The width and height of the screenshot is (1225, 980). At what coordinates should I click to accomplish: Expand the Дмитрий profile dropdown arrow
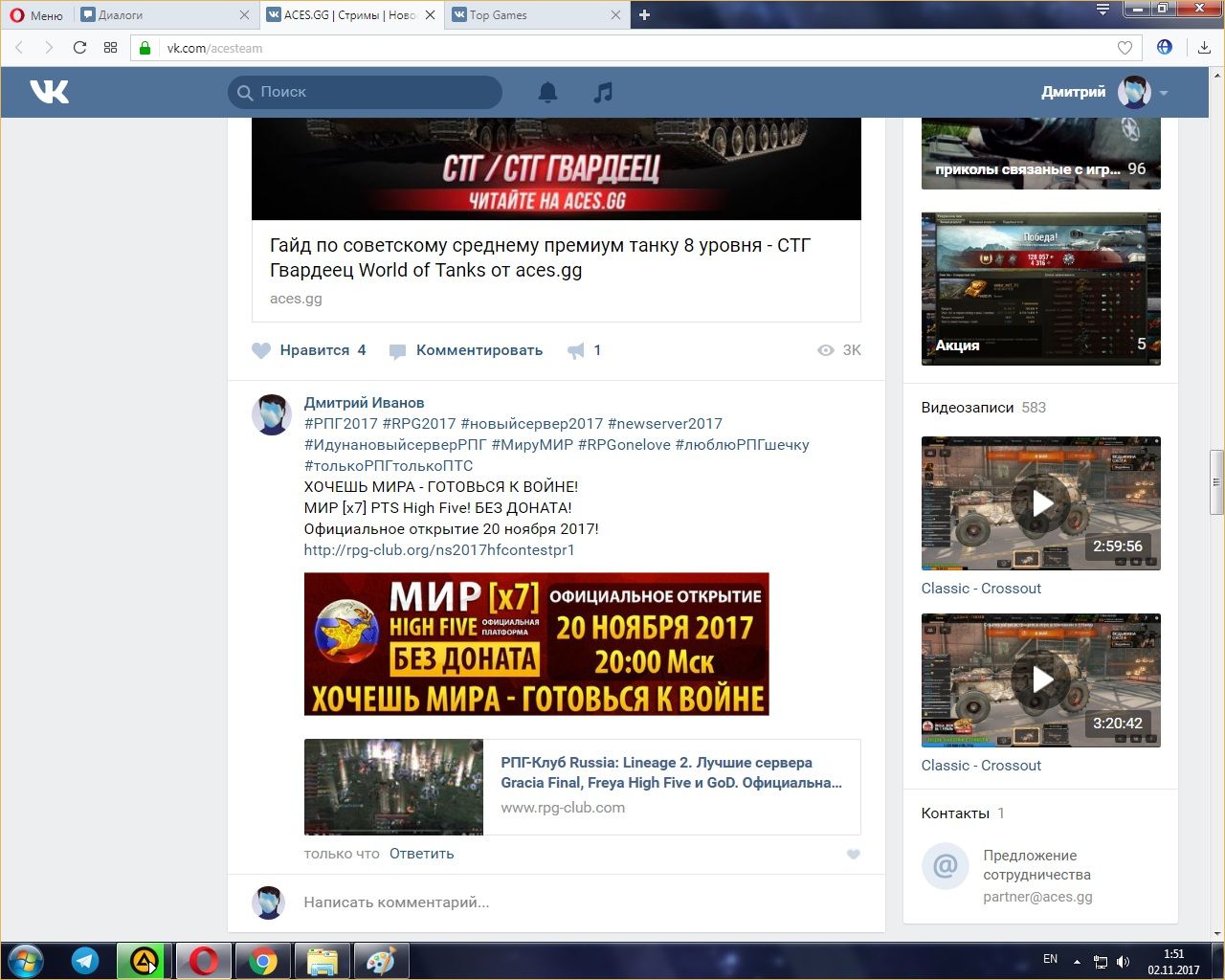[1164, 93]
